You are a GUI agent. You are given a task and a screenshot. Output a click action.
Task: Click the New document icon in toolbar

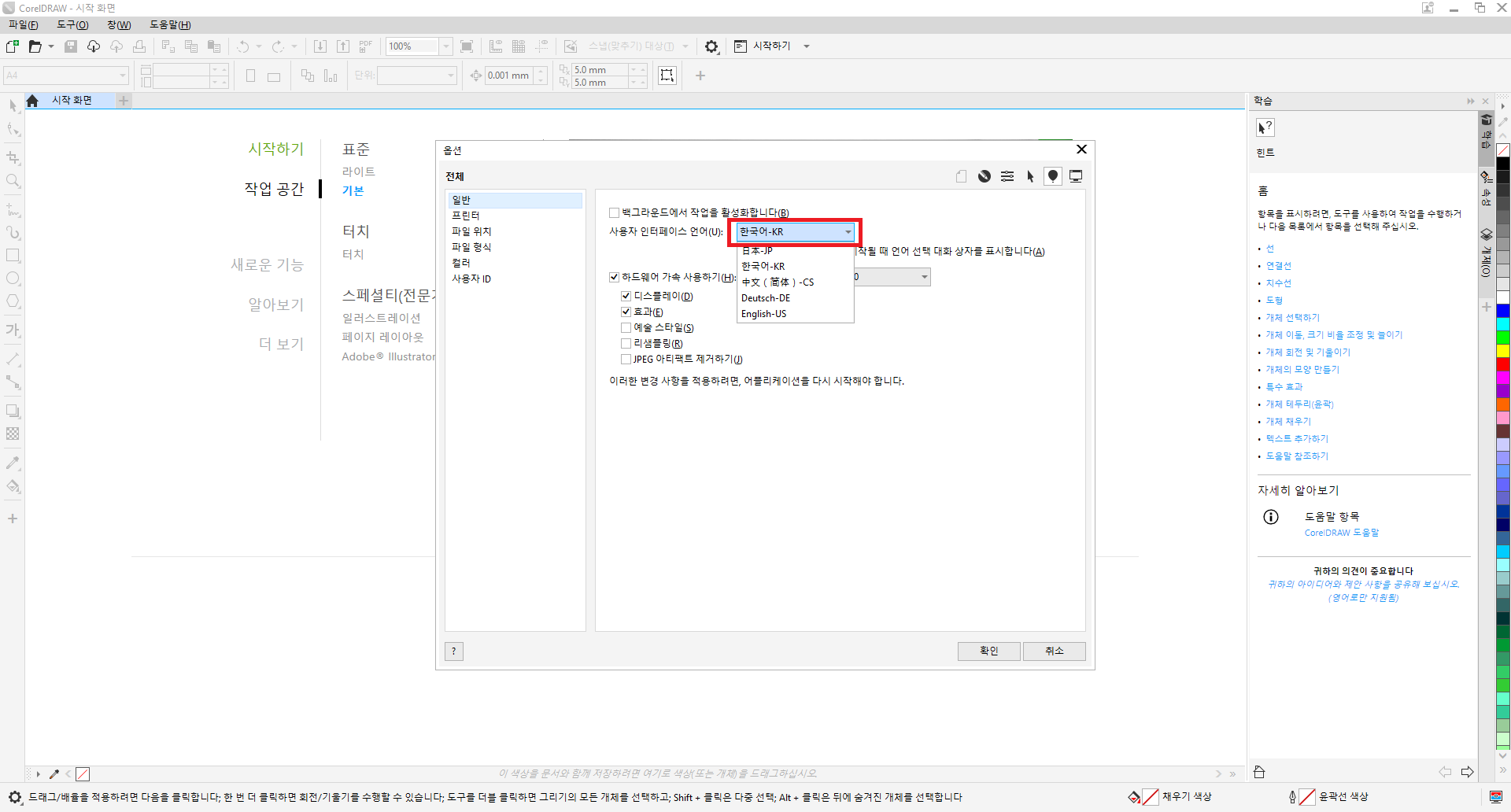12,46
